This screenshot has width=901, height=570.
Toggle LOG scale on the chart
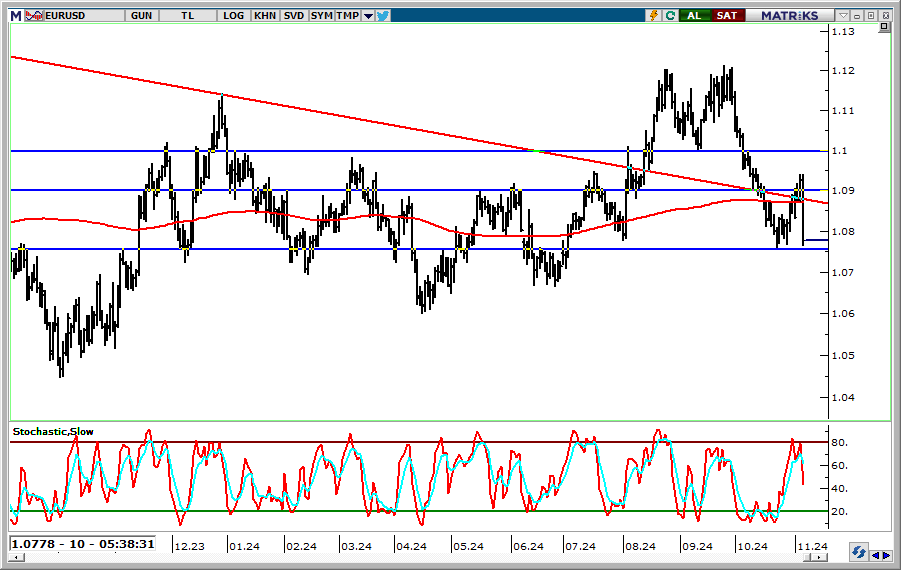(x=233, y=16)
